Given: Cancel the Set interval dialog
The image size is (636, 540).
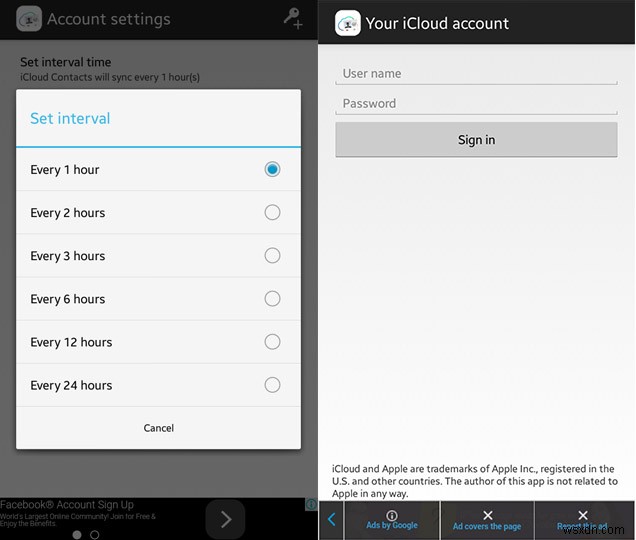Looking at the screenshot, I should coord(159,428).
